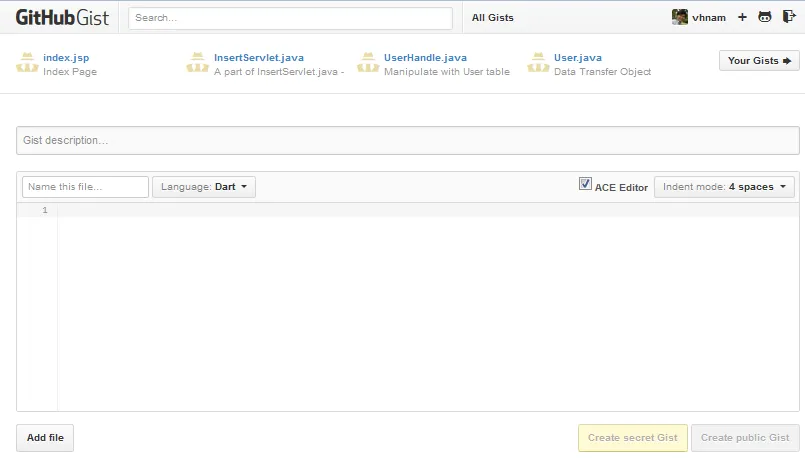Click the secret gist icon beside index.jsp
Viewport: 805px width, 458px height.
pyautogui.click(x=26, y=63)
